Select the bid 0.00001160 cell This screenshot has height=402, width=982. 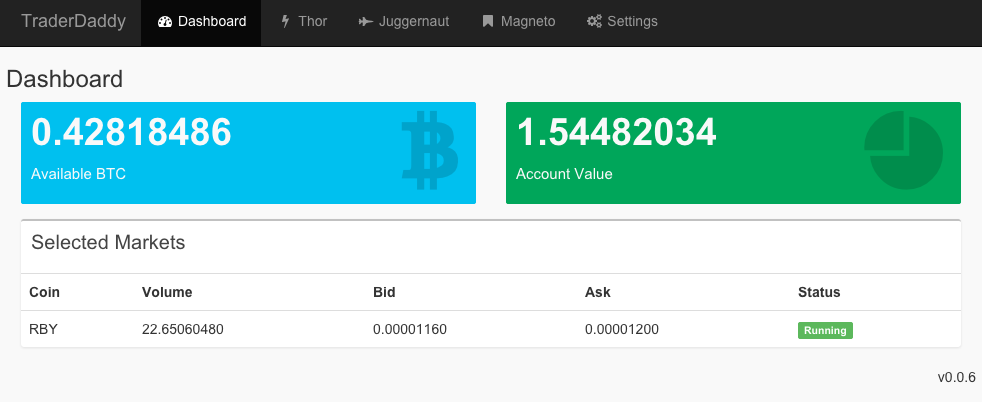coord(410,329)
